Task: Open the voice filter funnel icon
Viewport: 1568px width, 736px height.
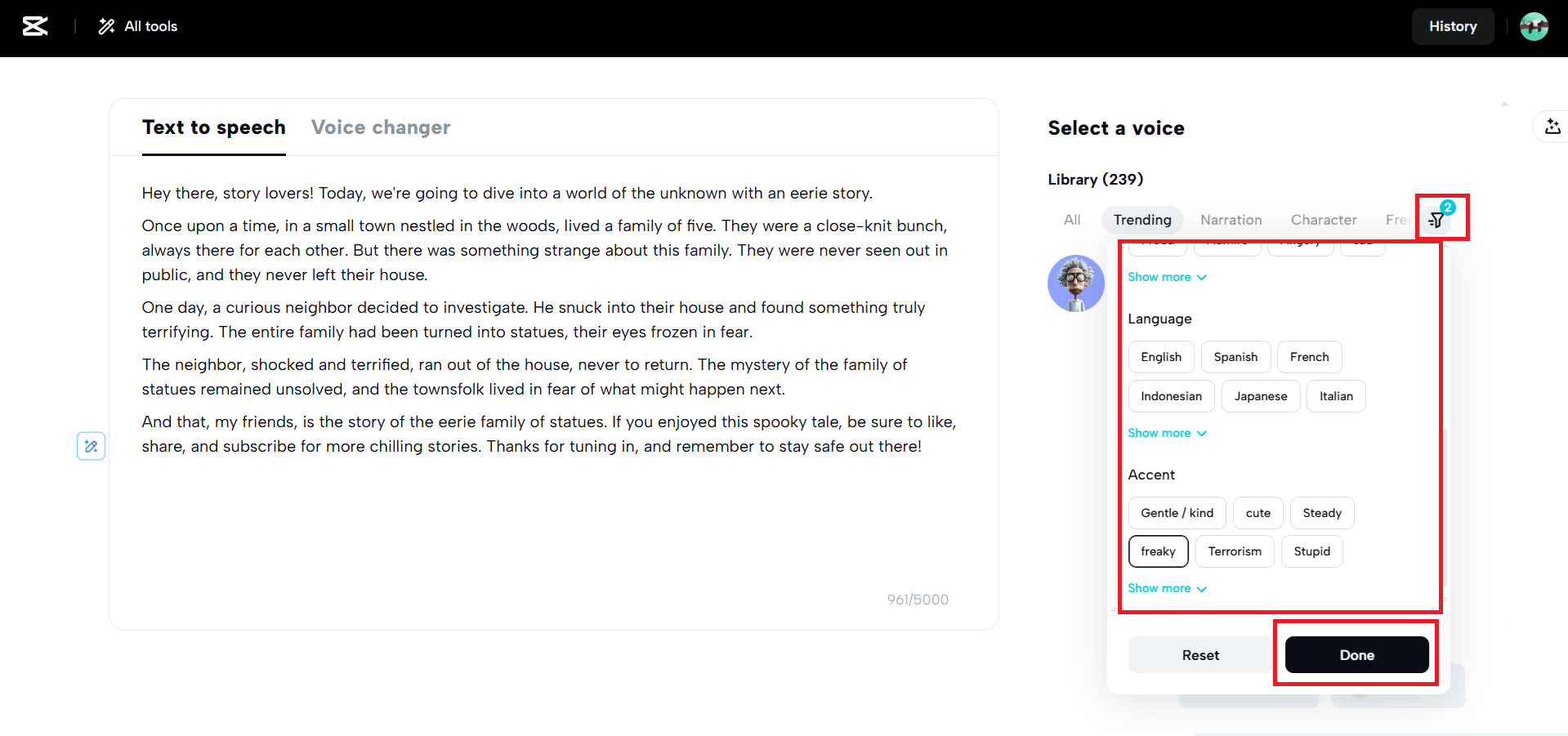Action: [x=1436, y=220]
